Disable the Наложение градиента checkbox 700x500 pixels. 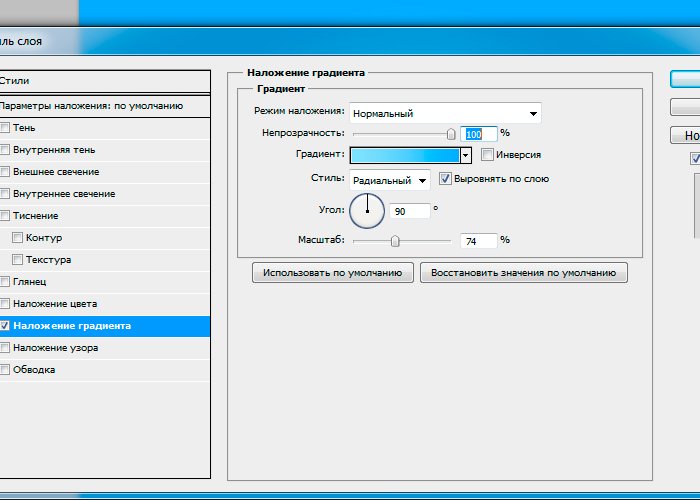(x=5, y=326)
